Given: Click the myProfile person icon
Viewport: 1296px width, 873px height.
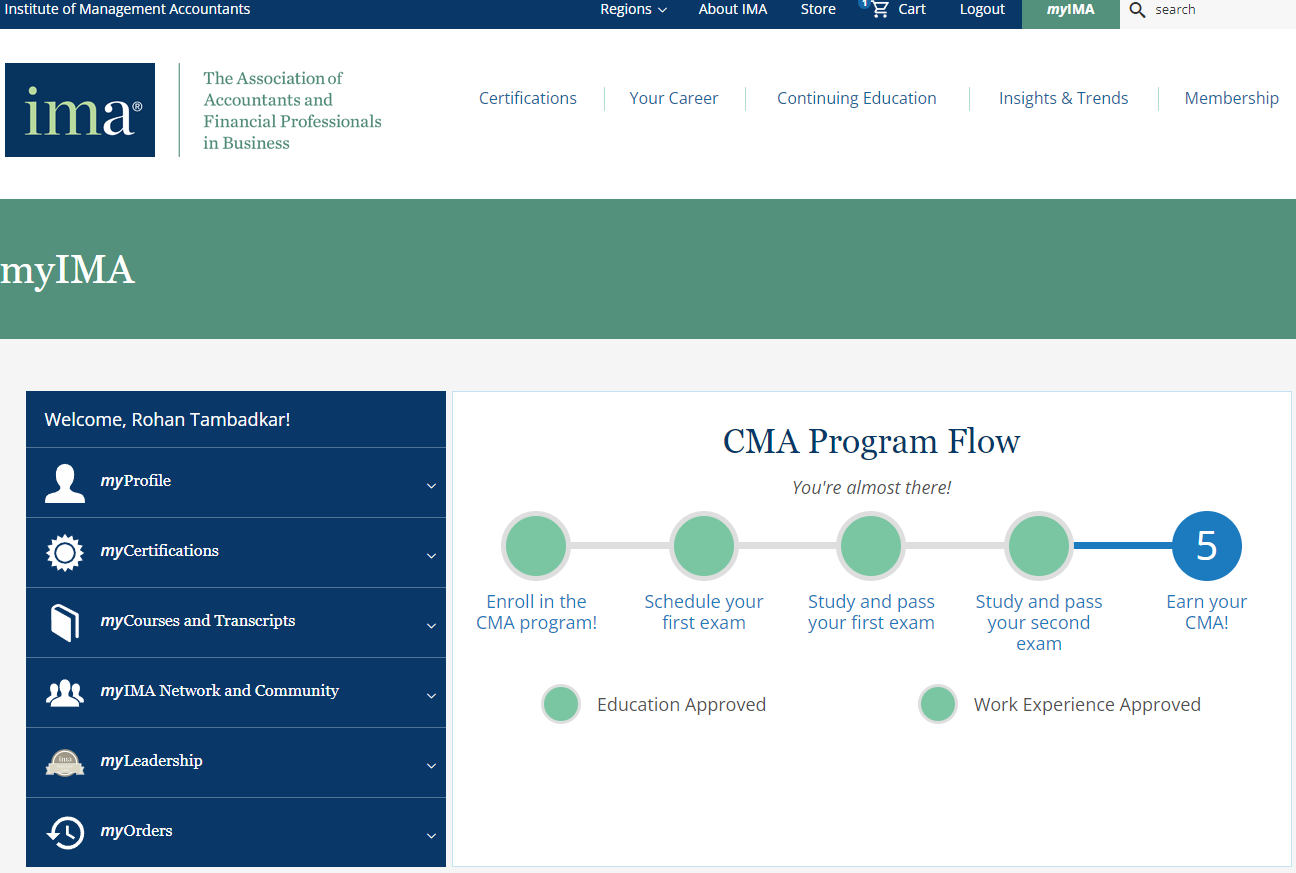Looking at the screenshot, I should pos(65,483).
